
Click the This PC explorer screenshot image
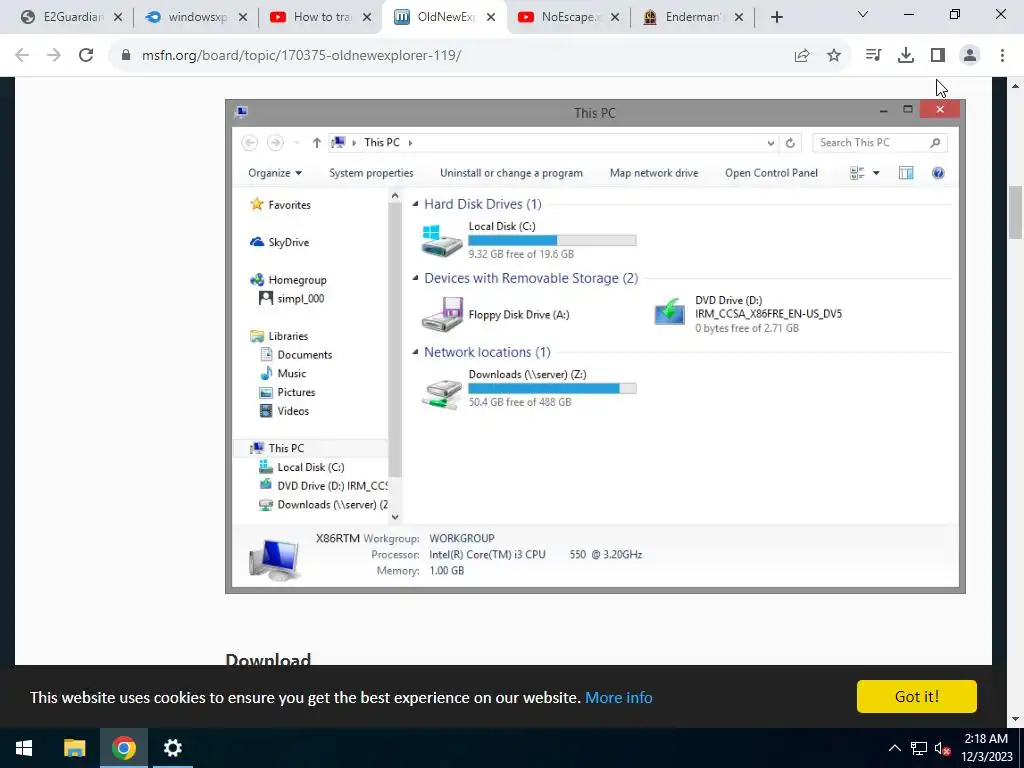(595, 347)
